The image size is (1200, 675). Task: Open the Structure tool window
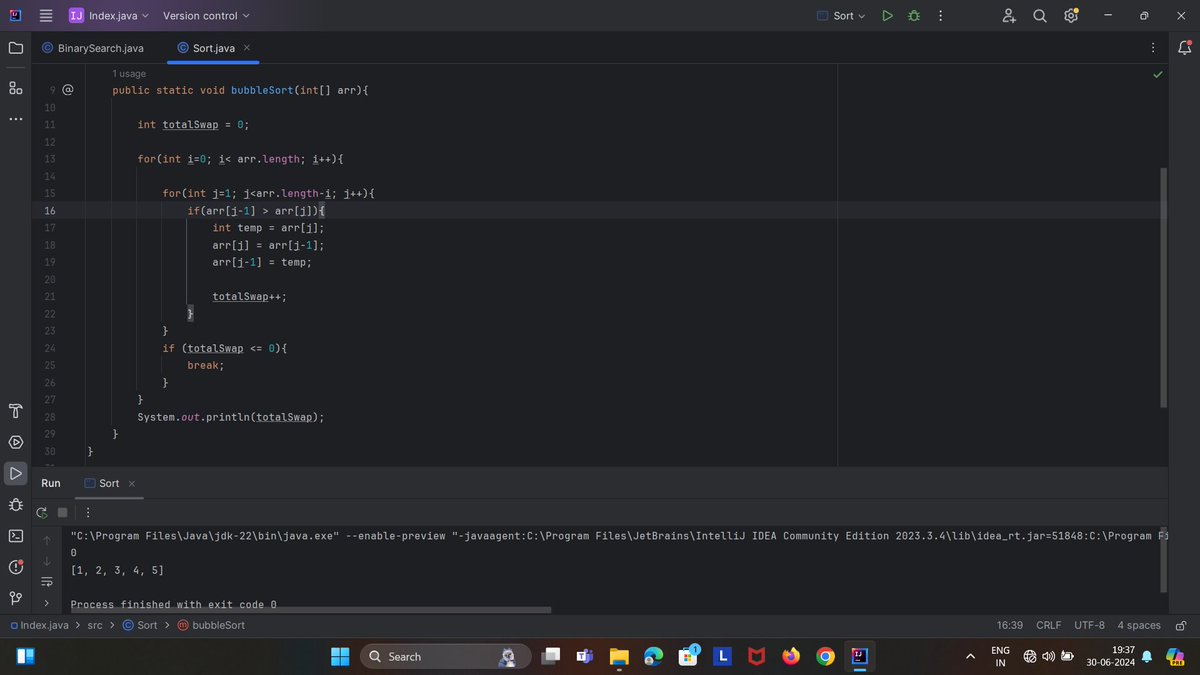(15, 88)
